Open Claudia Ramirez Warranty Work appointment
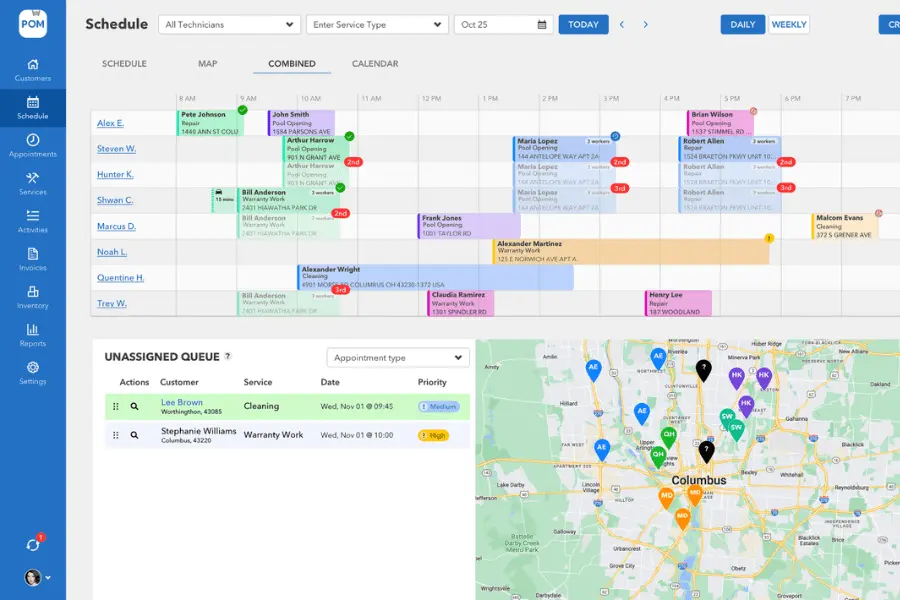Image resolution: width=900 pixels, height=600 pixels. [460, 303]
